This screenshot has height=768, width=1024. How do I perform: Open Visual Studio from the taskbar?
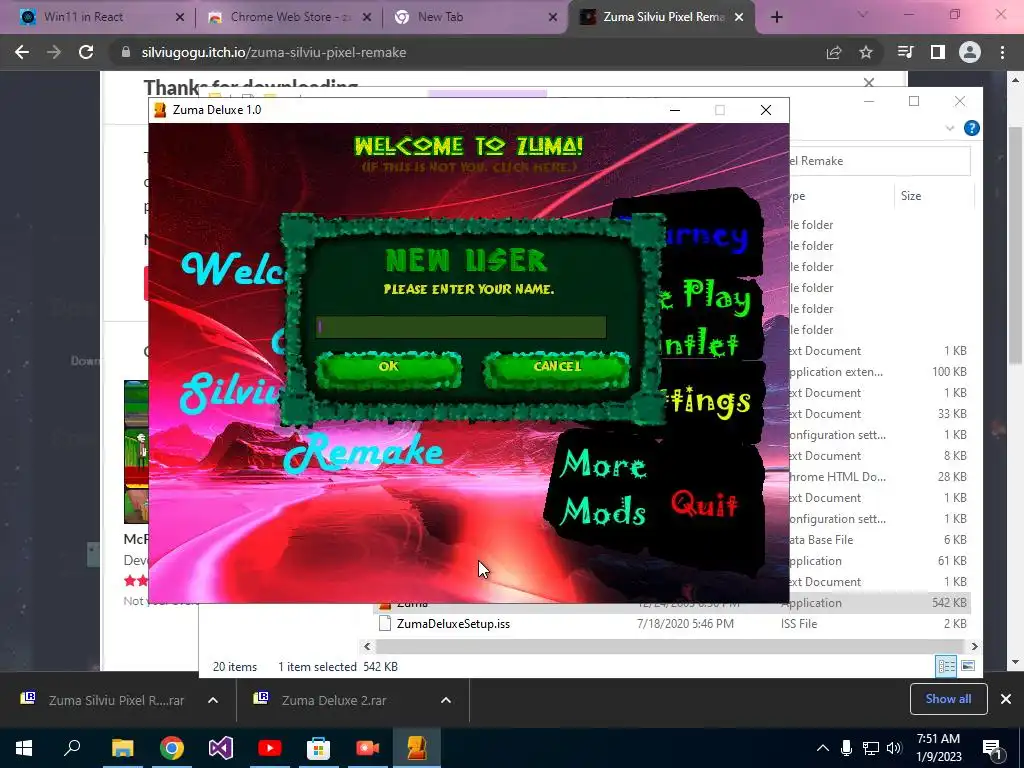pyautogui.click(x=221, y=748)
